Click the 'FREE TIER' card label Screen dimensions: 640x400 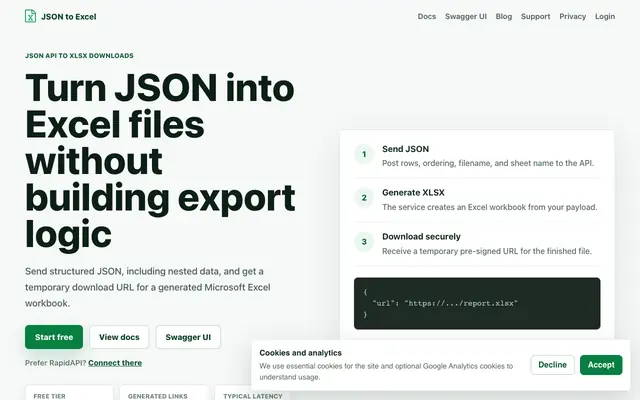pos(49,396)
